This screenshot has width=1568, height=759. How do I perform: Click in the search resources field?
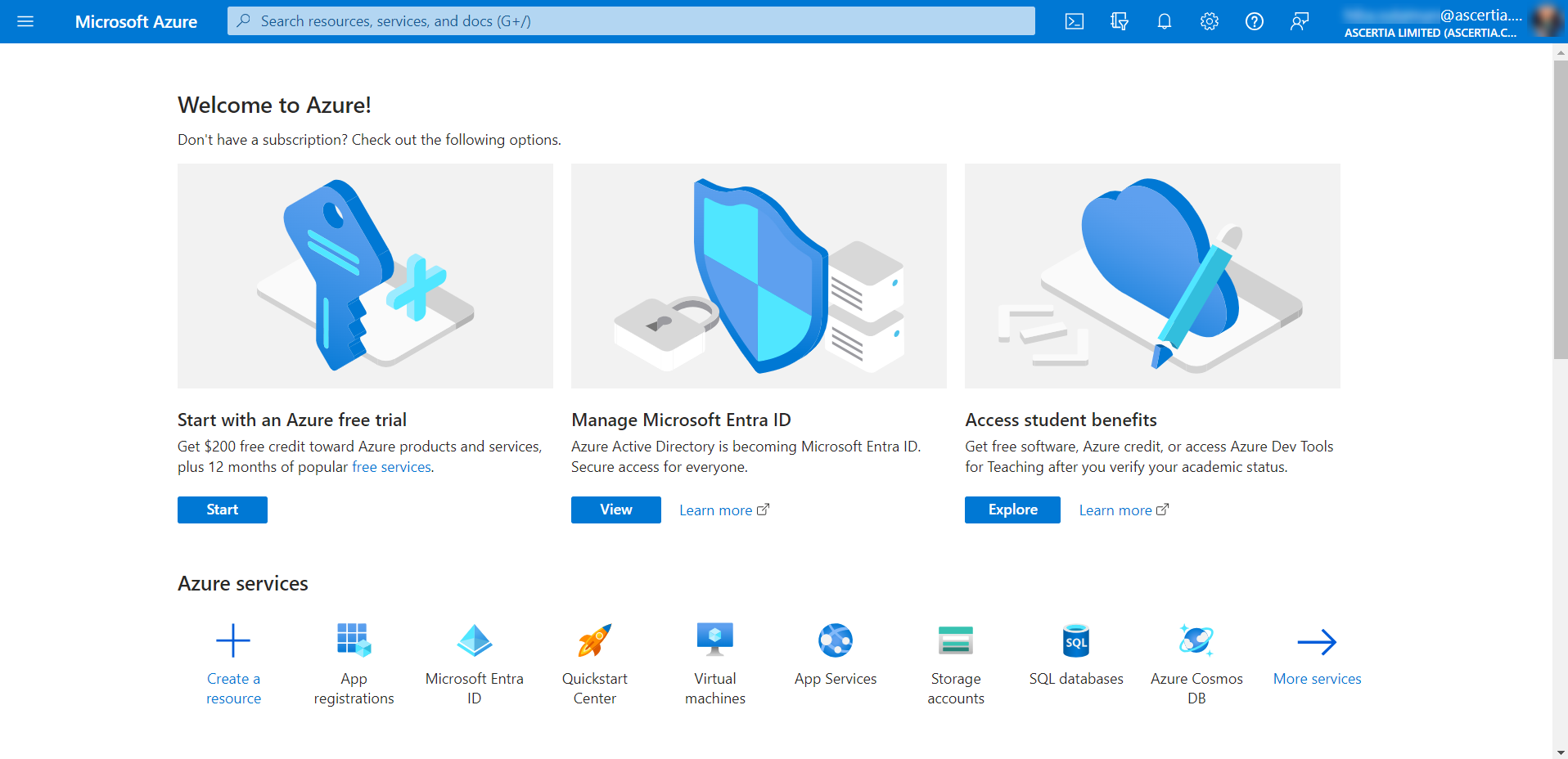[x=630, y=21]
